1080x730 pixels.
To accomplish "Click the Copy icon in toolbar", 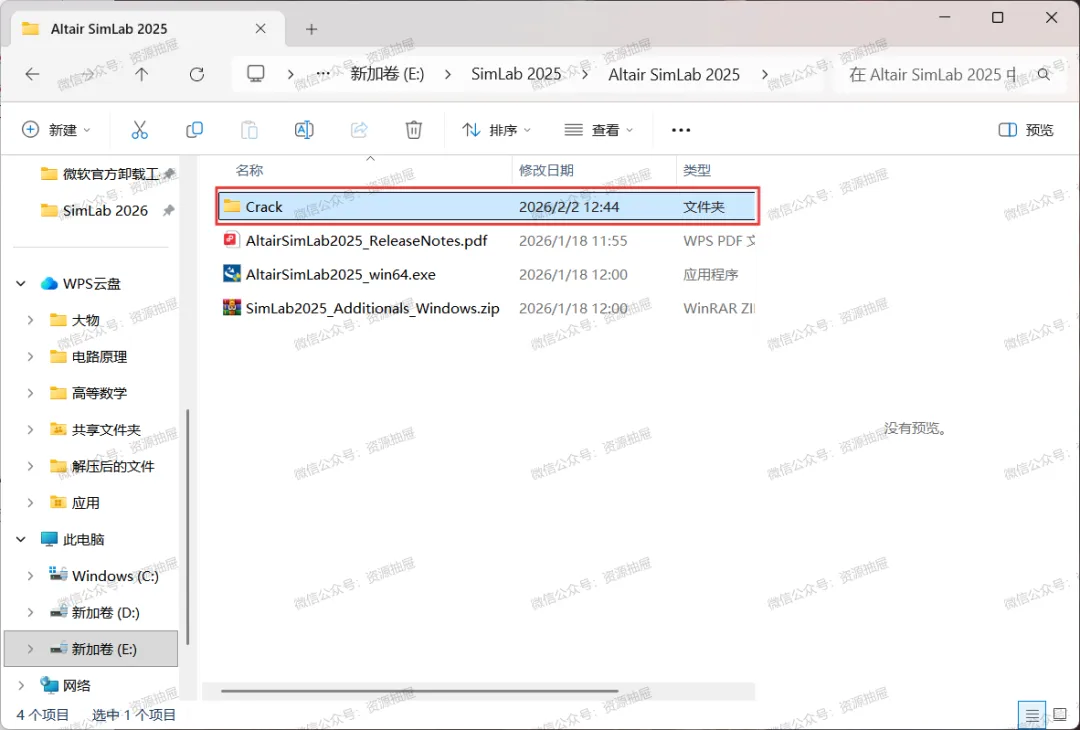I will pyautogui.click(x=194, y=129).
